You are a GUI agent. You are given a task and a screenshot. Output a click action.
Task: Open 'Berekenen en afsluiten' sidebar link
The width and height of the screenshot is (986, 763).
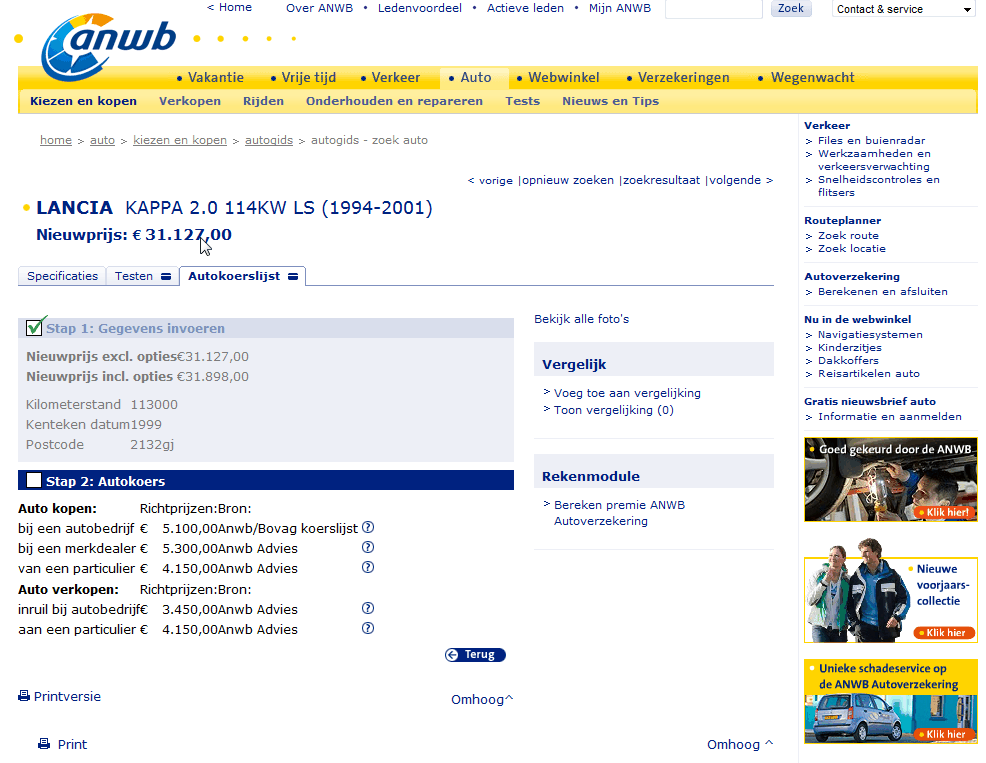pos(882,291)
